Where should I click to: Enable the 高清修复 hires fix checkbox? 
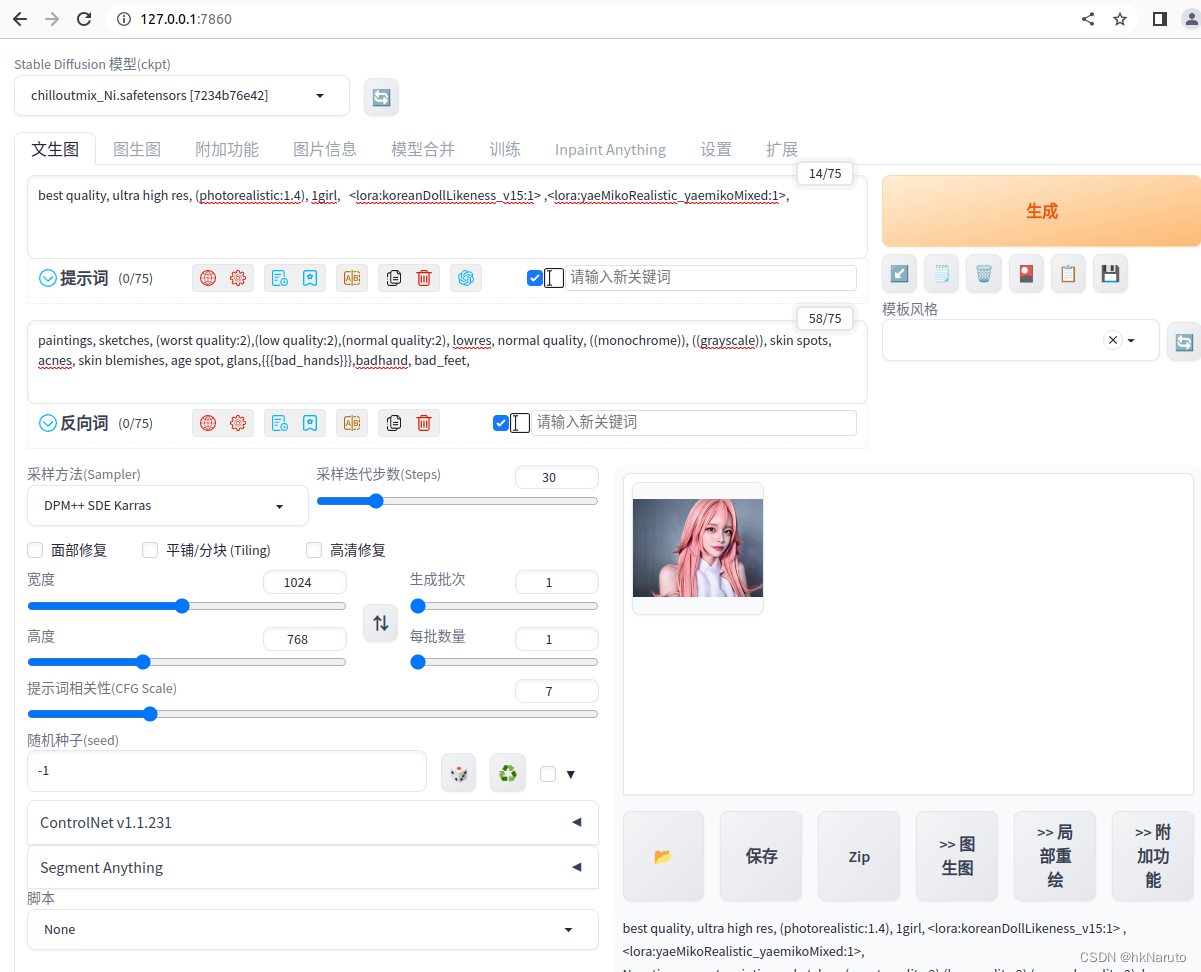pyautogui.click(x=313, y=549)
